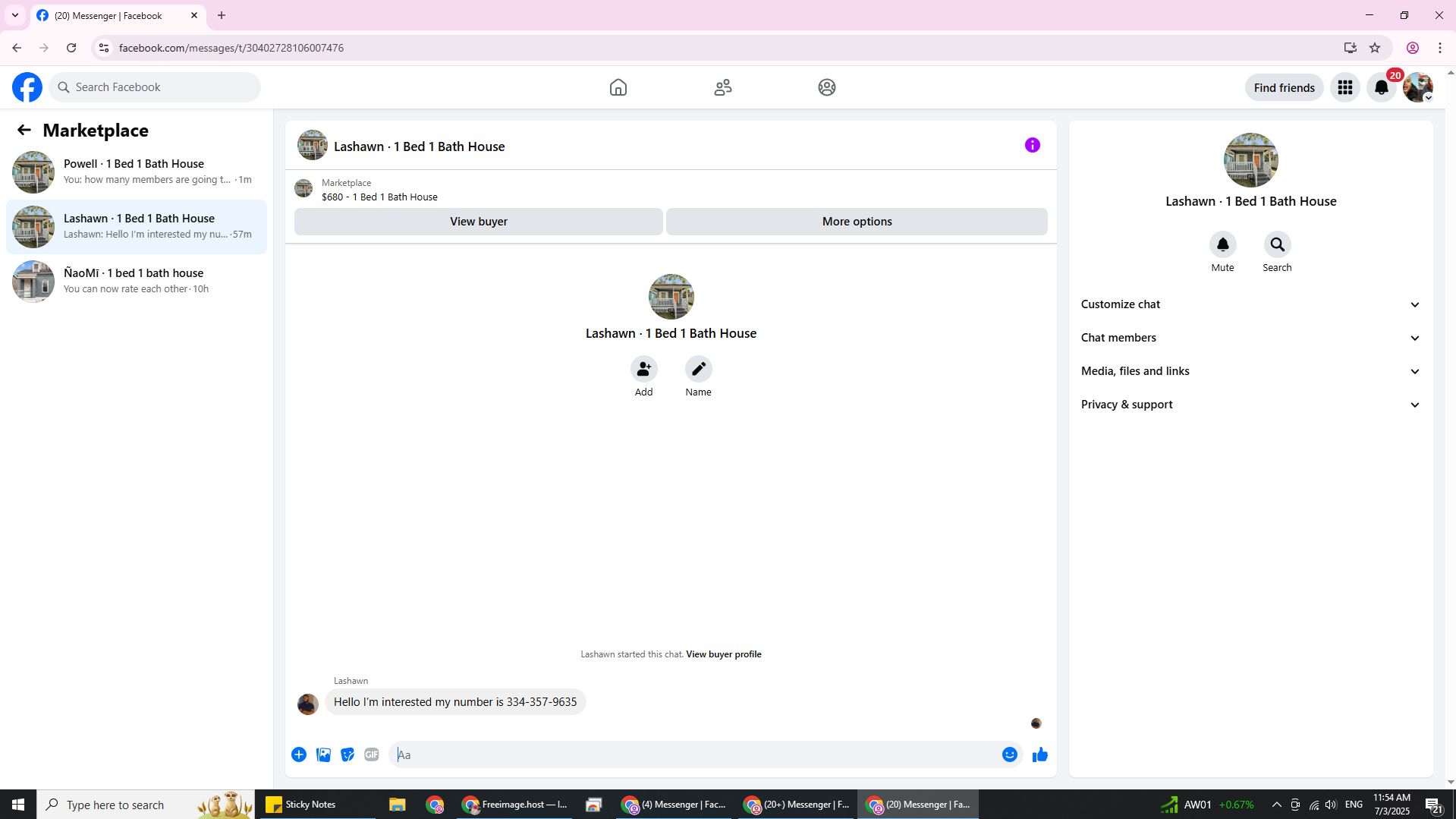
Task: View site information icon in address bar
Action: [x=104, y=48]
